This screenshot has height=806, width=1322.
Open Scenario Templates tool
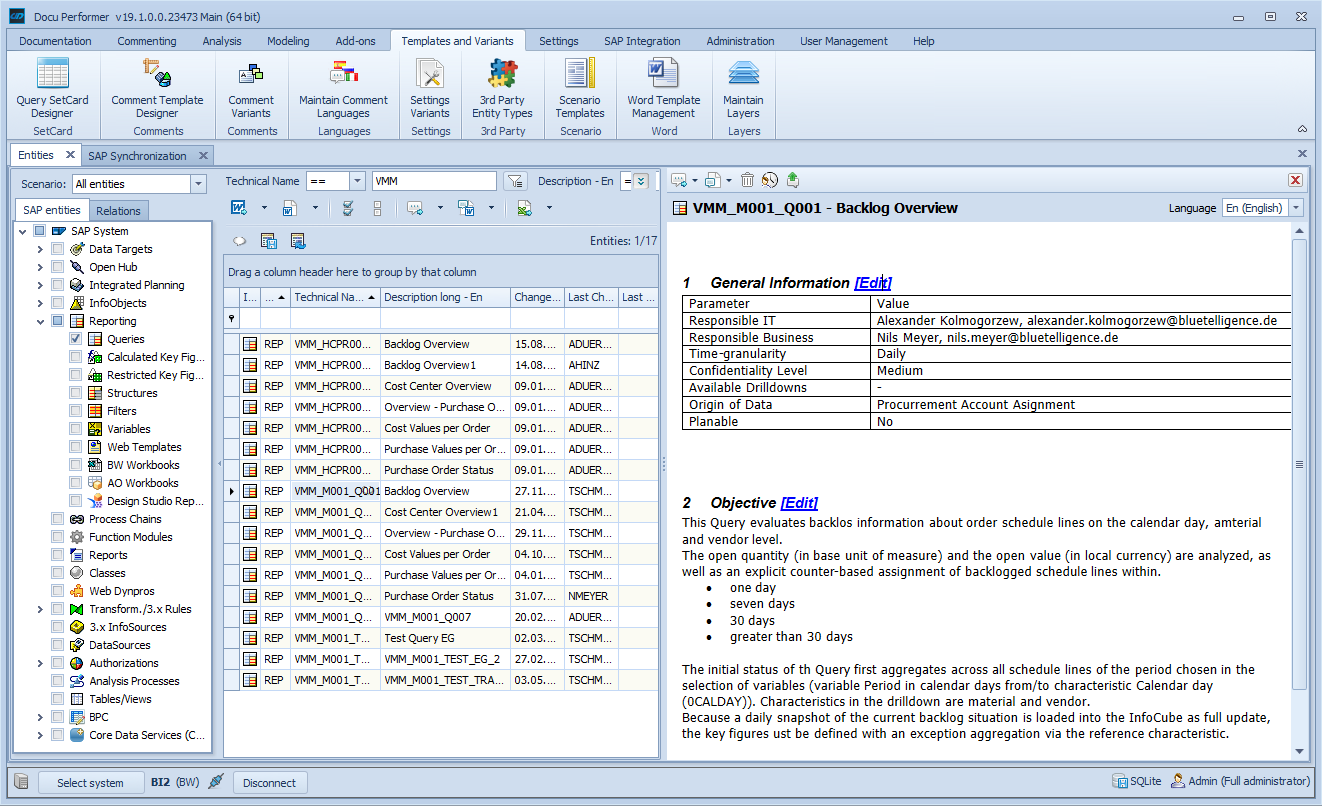coord(580,87)
